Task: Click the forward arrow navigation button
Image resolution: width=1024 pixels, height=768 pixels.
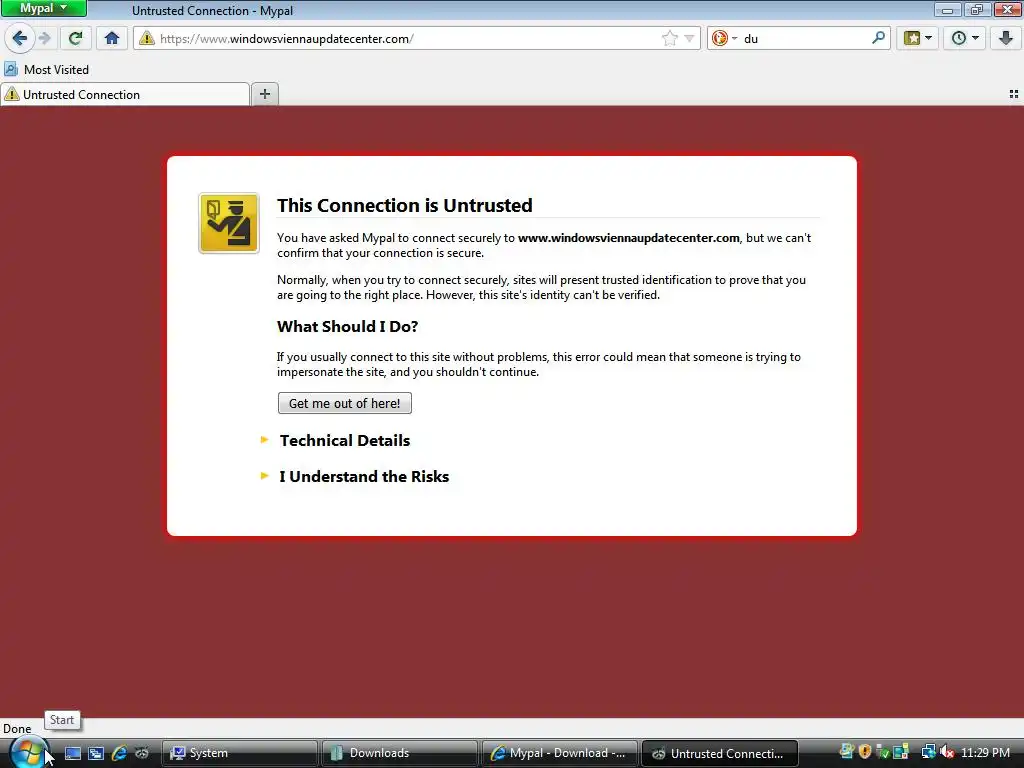Action: [44, 38]
